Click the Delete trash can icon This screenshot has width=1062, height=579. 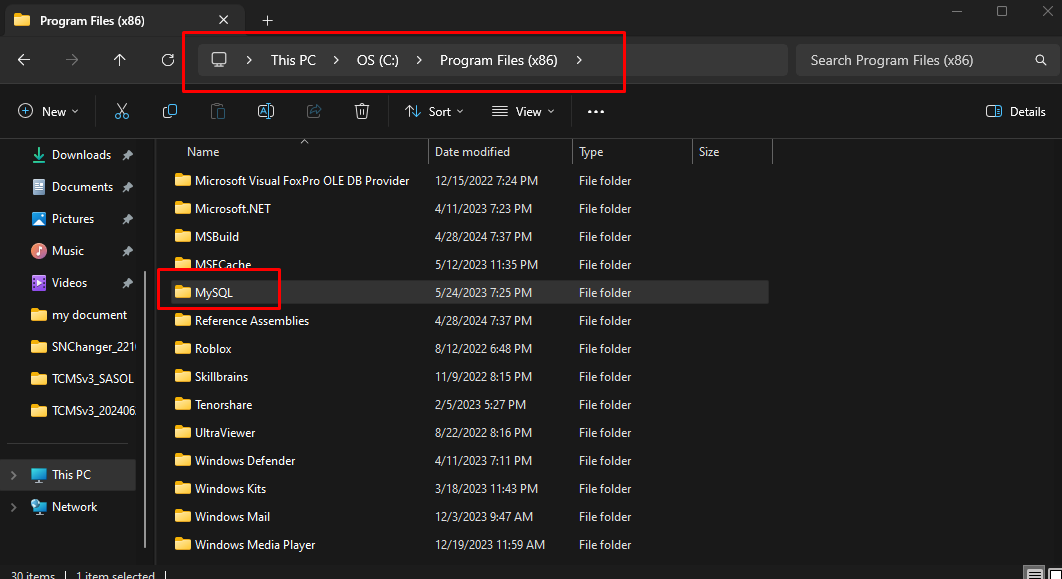362,111
